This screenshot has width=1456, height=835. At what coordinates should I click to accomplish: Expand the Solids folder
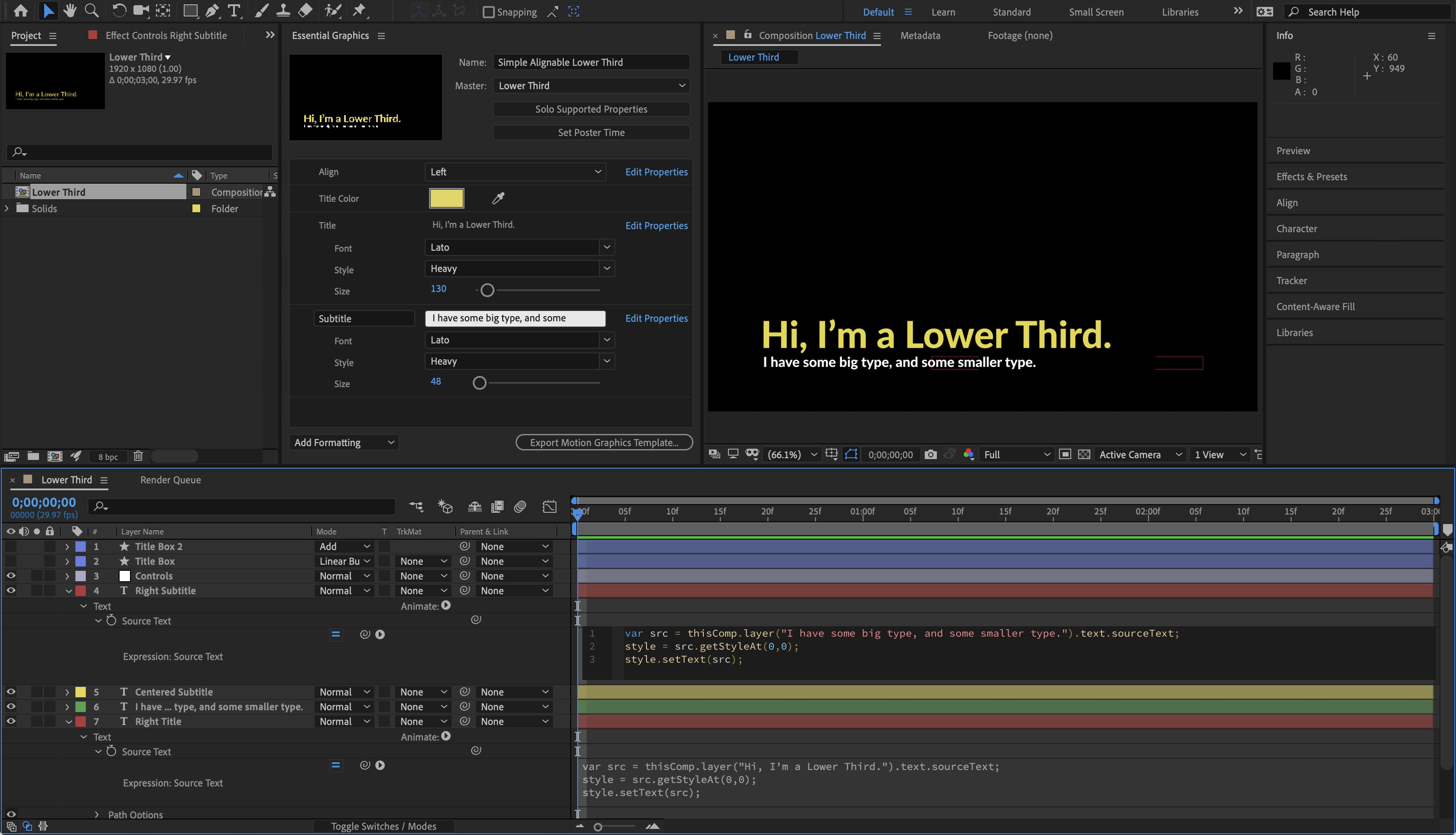click(6, 209)
